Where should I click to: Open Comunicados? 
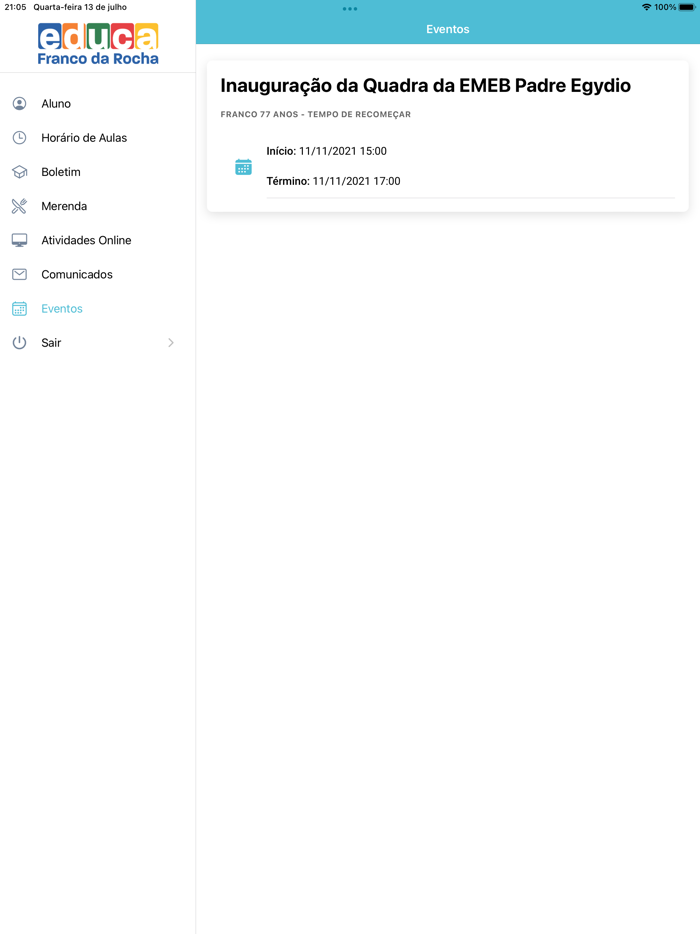pos(98,275)
